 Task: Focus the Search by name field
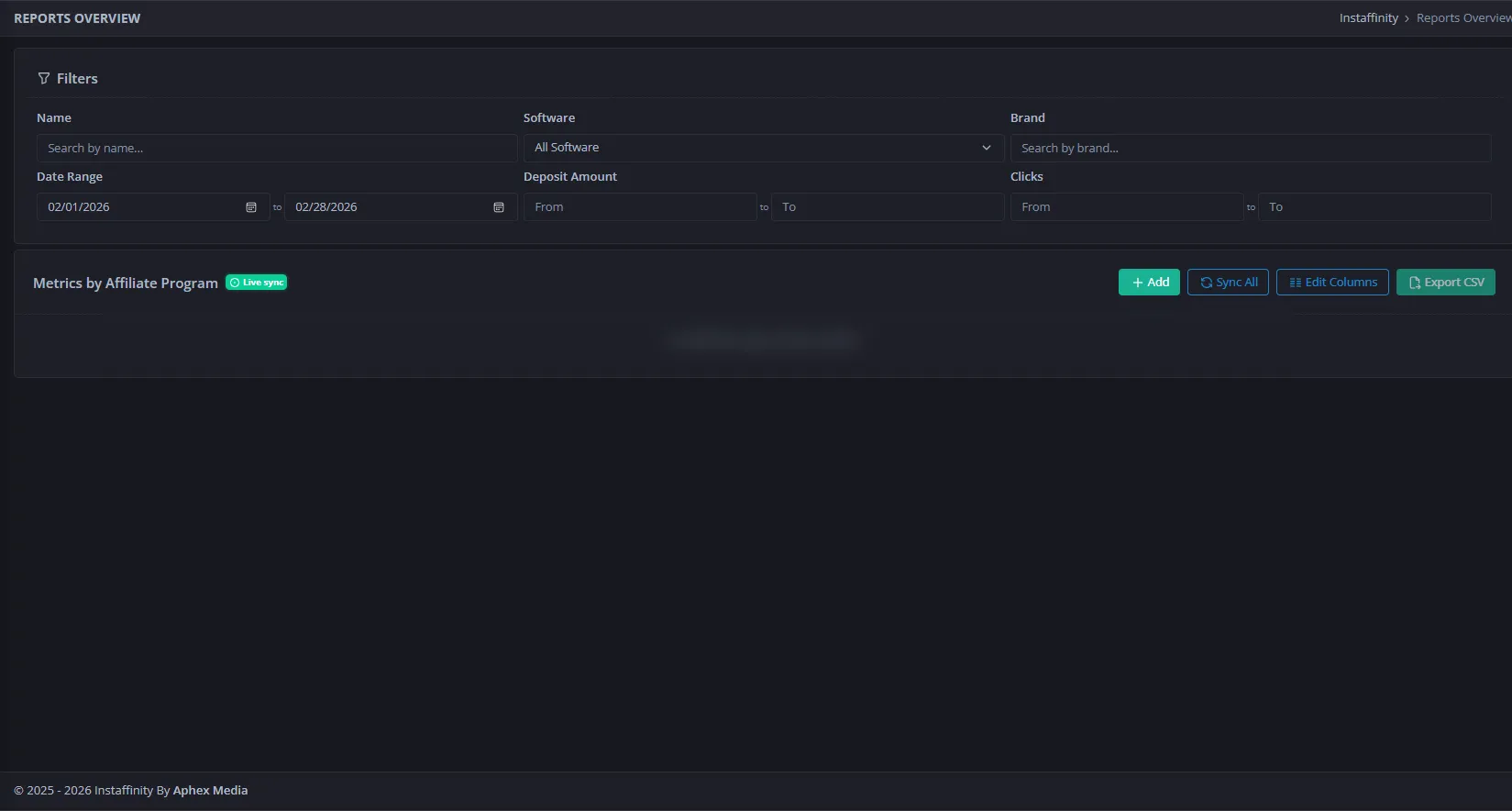tap(276, 149)
